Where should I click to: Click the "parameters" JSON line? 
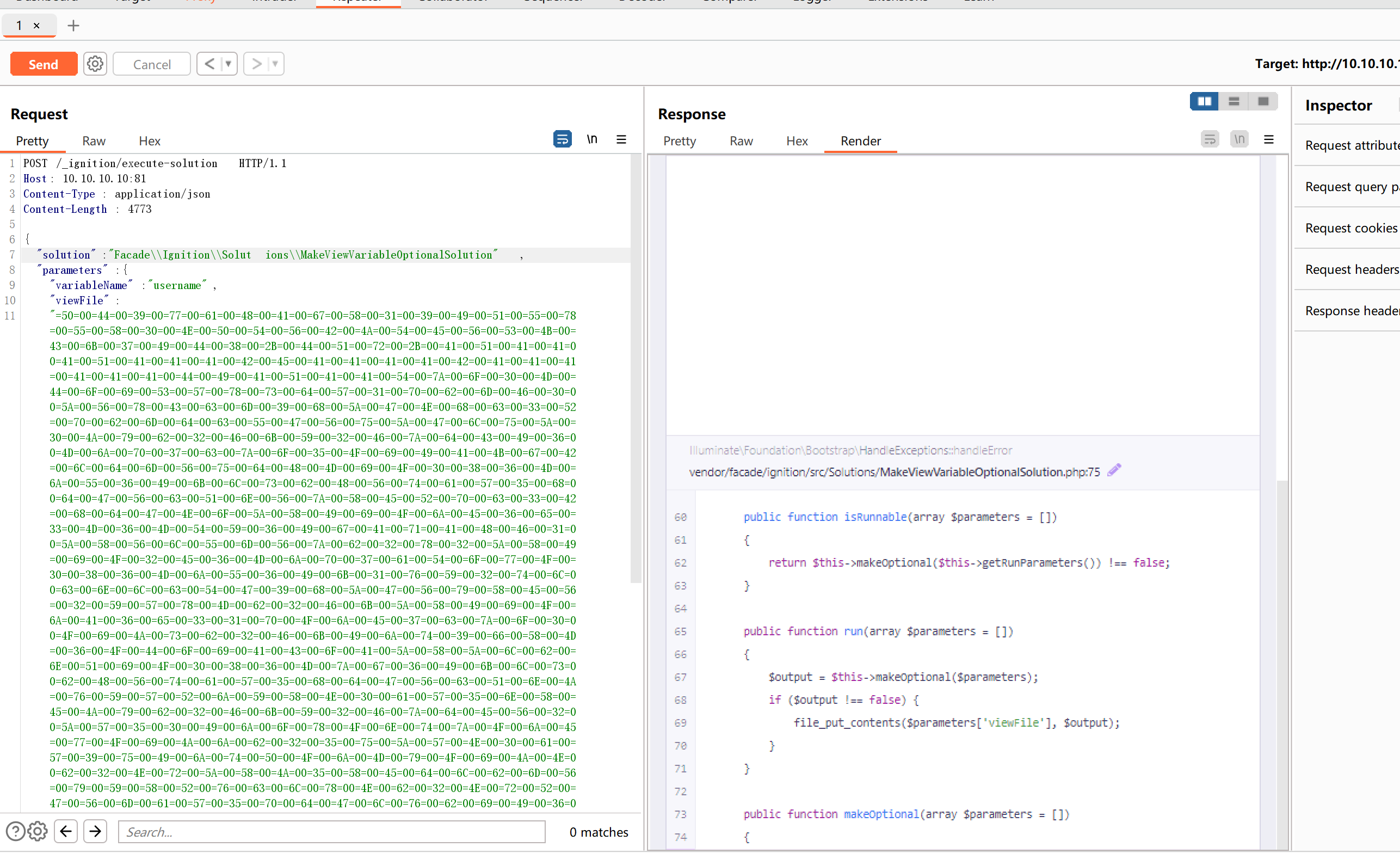pos(82,271)
